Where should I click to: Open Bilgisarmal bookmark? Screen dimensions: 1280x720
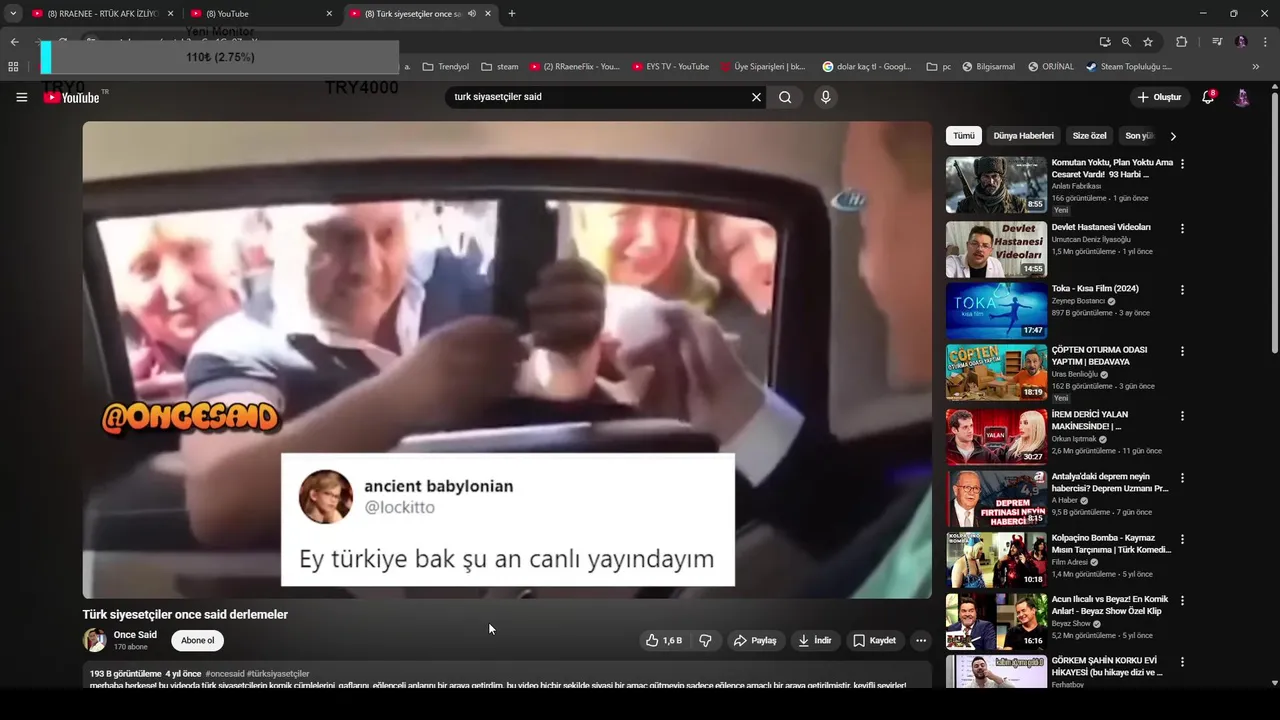[x=988, y=67]
